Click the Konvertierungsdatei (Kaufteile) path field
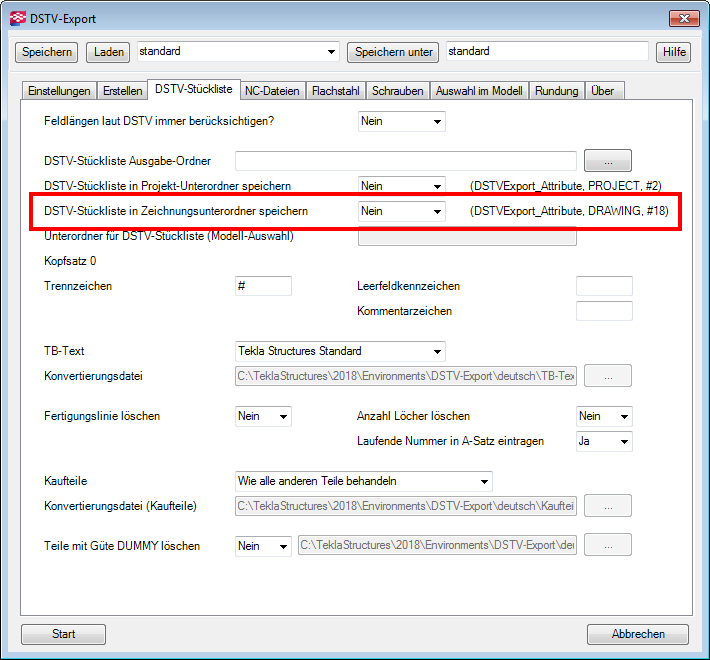Viewport: 710px width, 660px height. (406, 506)
